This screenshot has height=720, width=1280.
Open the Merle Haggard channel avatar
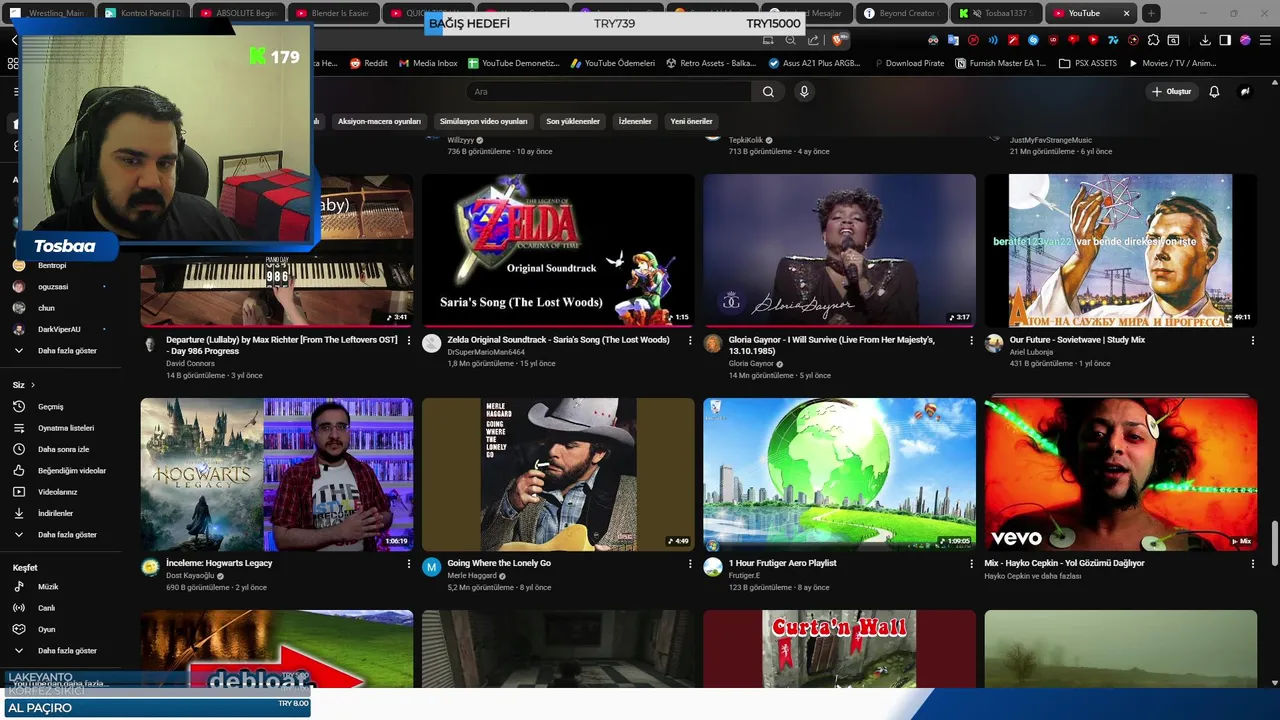[x=431, y=567]
